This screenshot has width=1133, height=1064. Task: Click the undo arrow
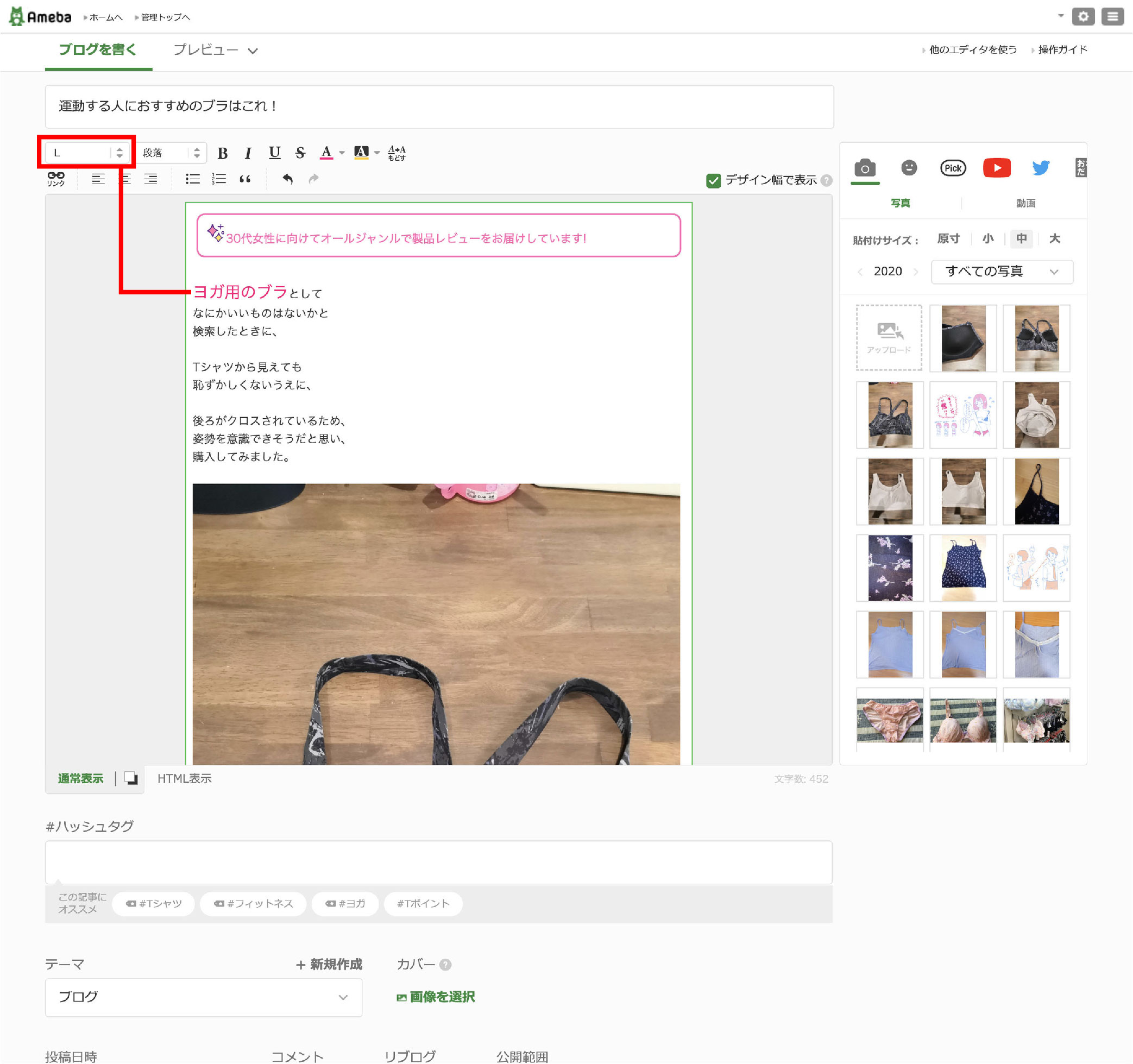click(x=287, y=179)
